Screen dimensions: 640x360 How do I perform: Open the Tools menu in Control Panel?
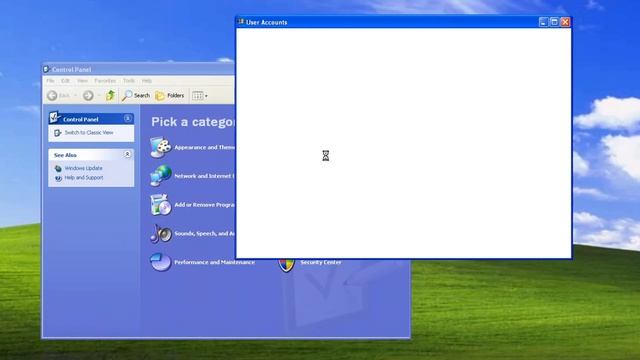tap(129, 81)
